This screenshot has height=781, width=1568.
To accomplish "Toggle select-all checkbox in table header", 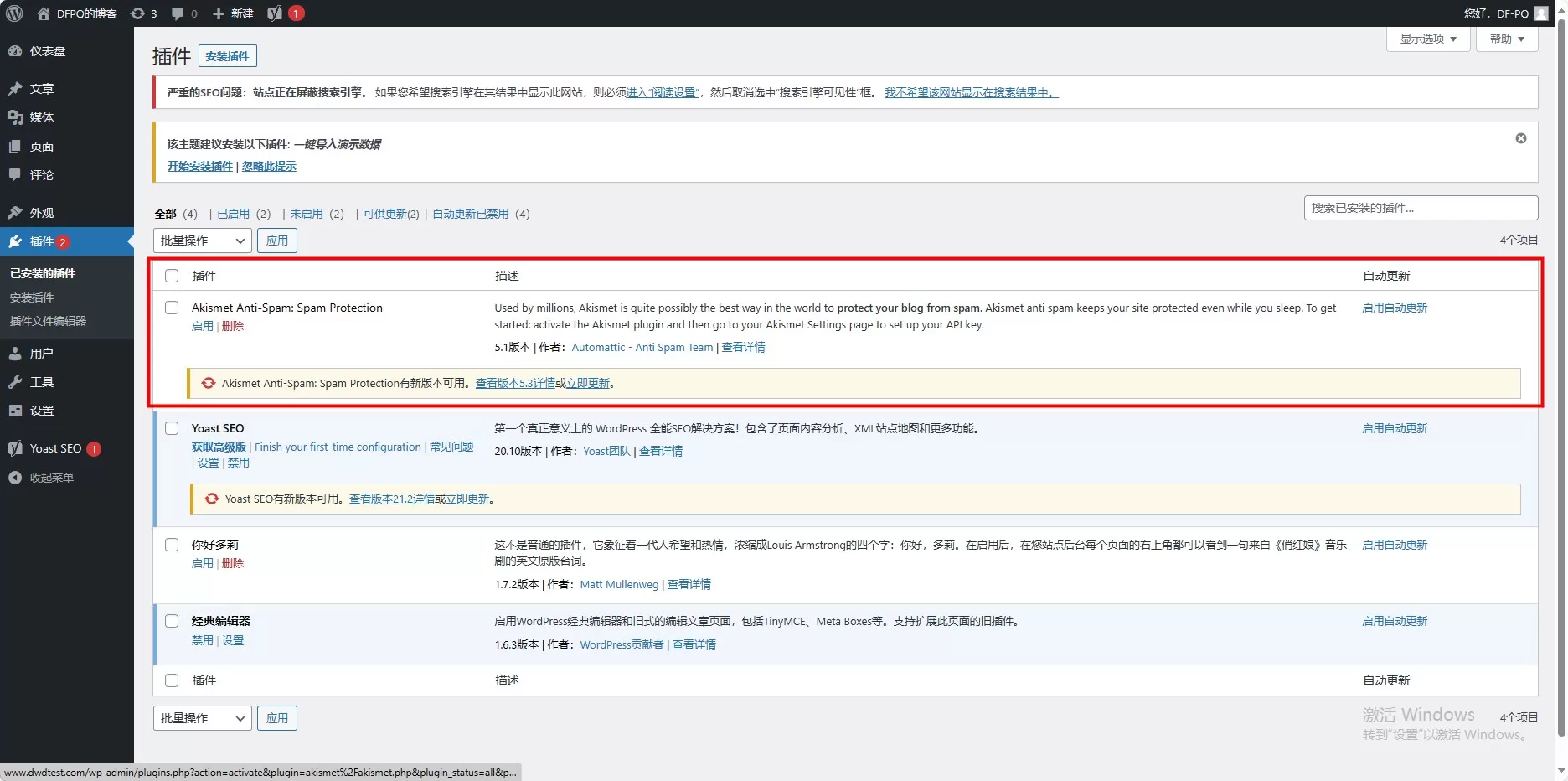I will [x=172, y=276].
